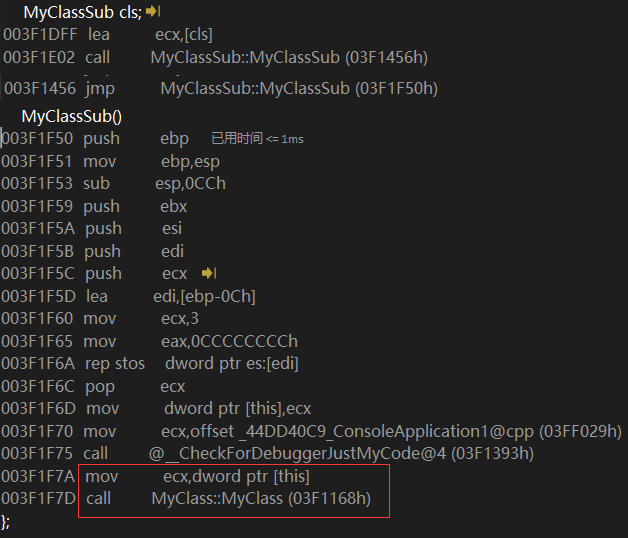Click the MyClassSub() source label
Image resolution: width=628 pixels, height=538 pixels.
pos(72,117)
